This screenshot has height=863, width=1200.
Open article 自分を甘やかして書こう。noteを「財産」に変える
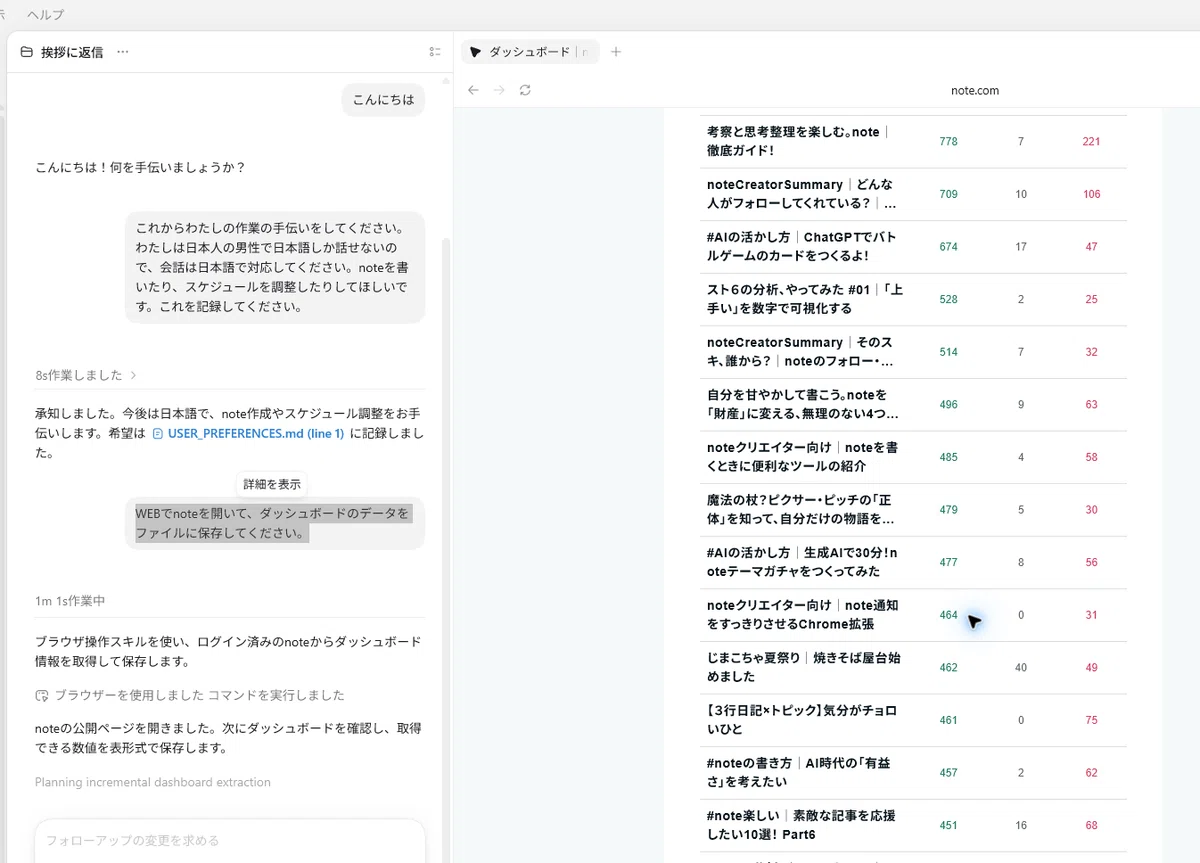[x=802, y=404]
